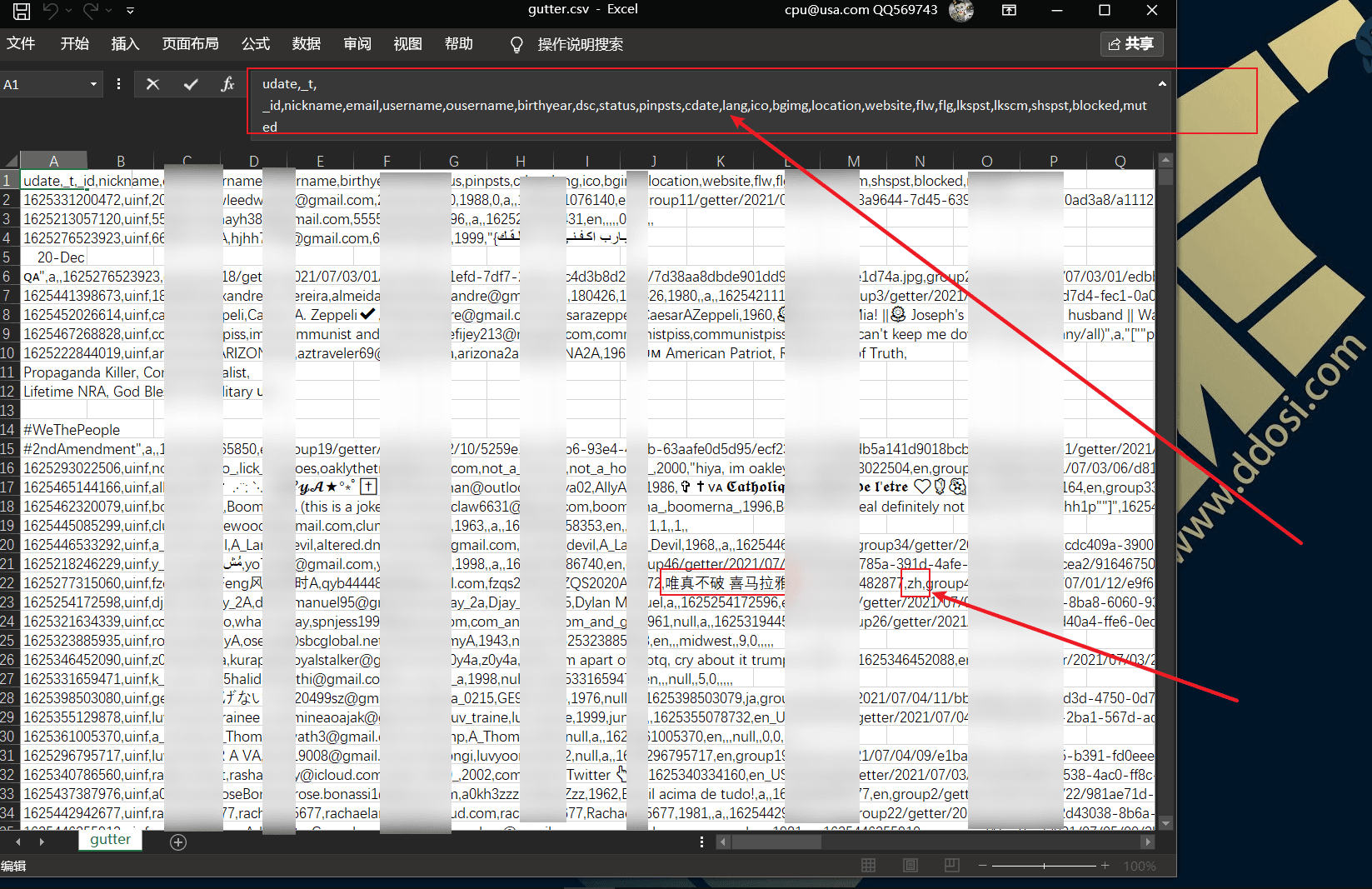Click the zoom slider track

coord(1044,866)
